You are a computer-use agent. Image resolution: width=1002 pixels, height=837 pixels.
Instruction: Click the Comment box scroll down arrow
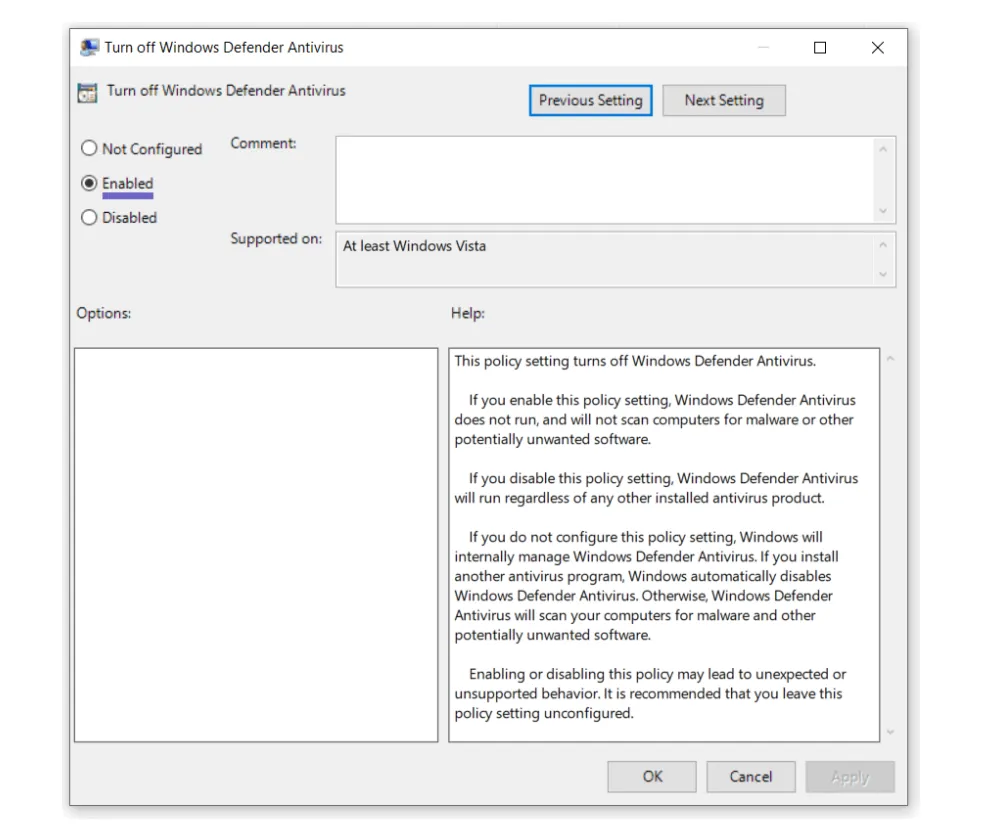[x=883, y=211]
